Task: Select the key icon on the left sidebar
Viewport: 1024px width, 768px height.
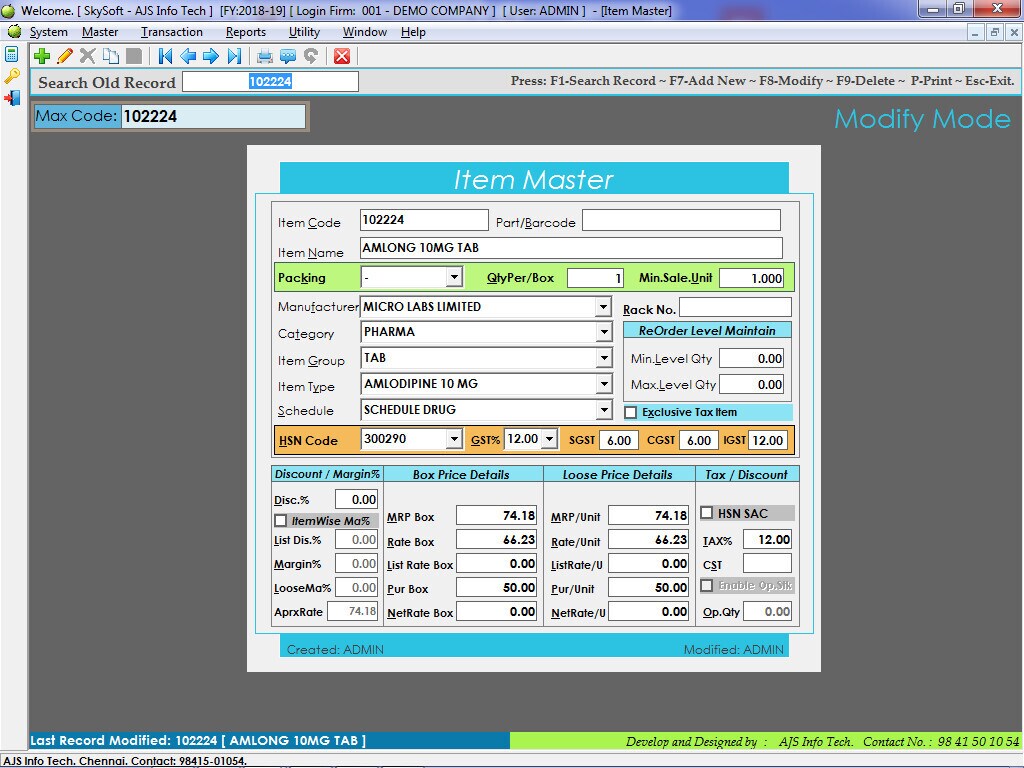Action: click(x=11, y=74)
